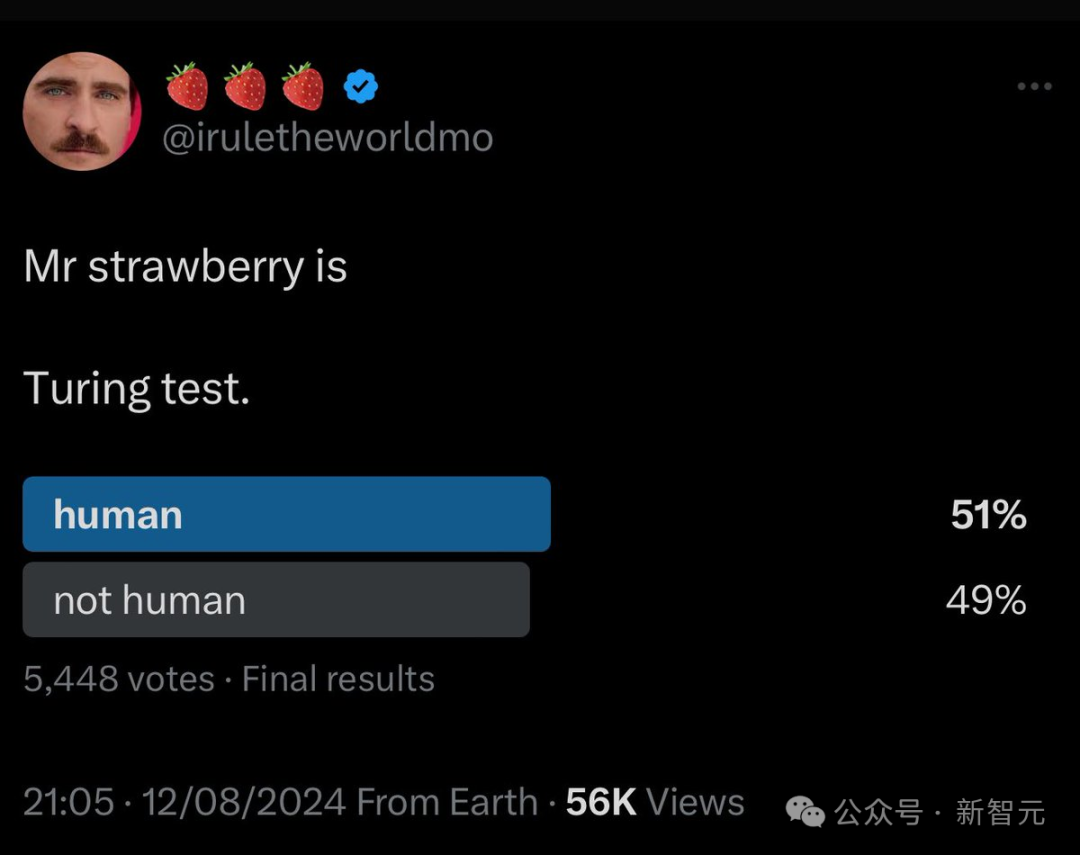
Task: Select the "human" poll option bar
Action: [x=287, y=514]
